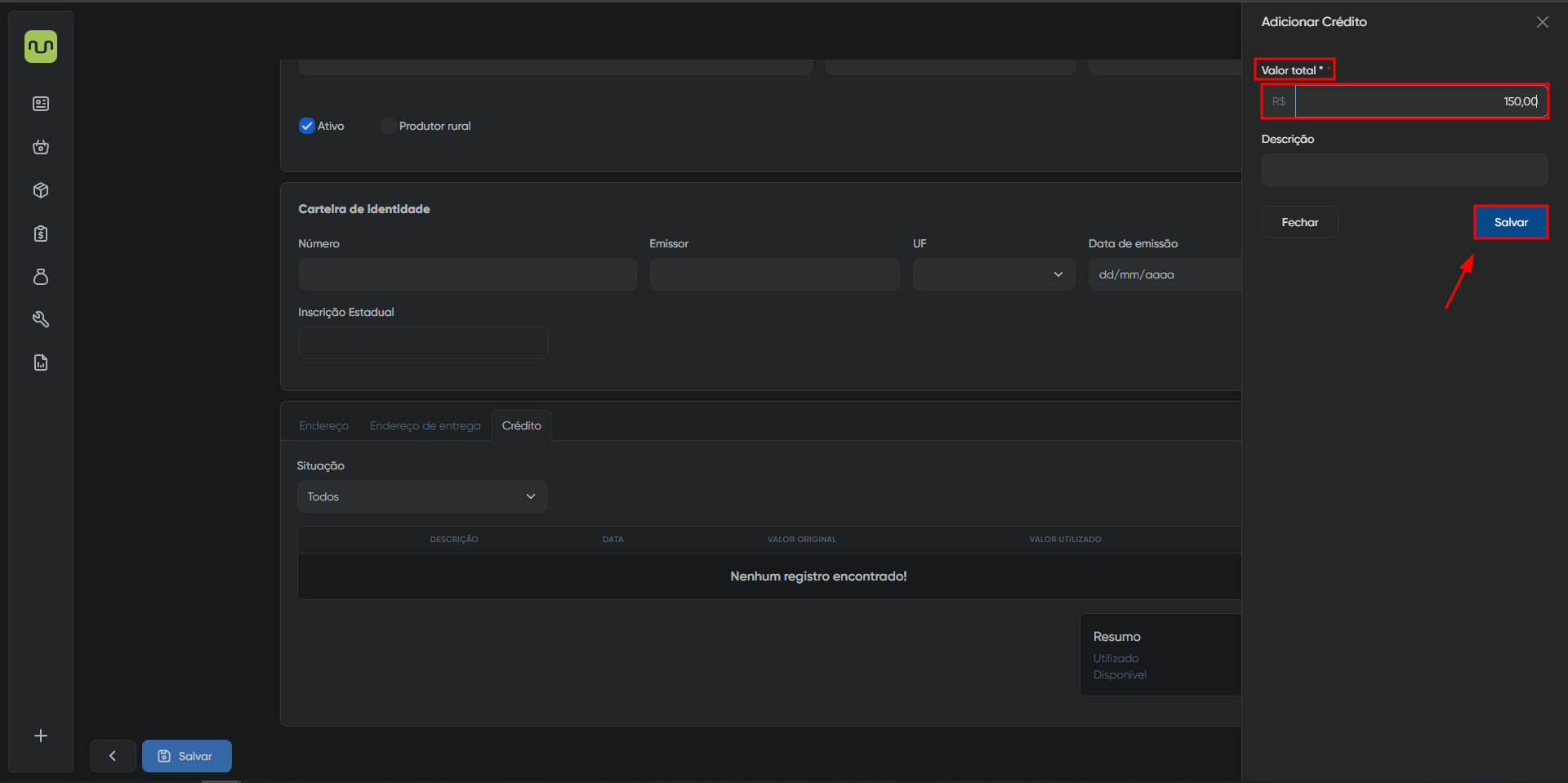Screen dimensions: 1568x783
Task: Open the chart report sidebar icon
Action: point(41,363)
